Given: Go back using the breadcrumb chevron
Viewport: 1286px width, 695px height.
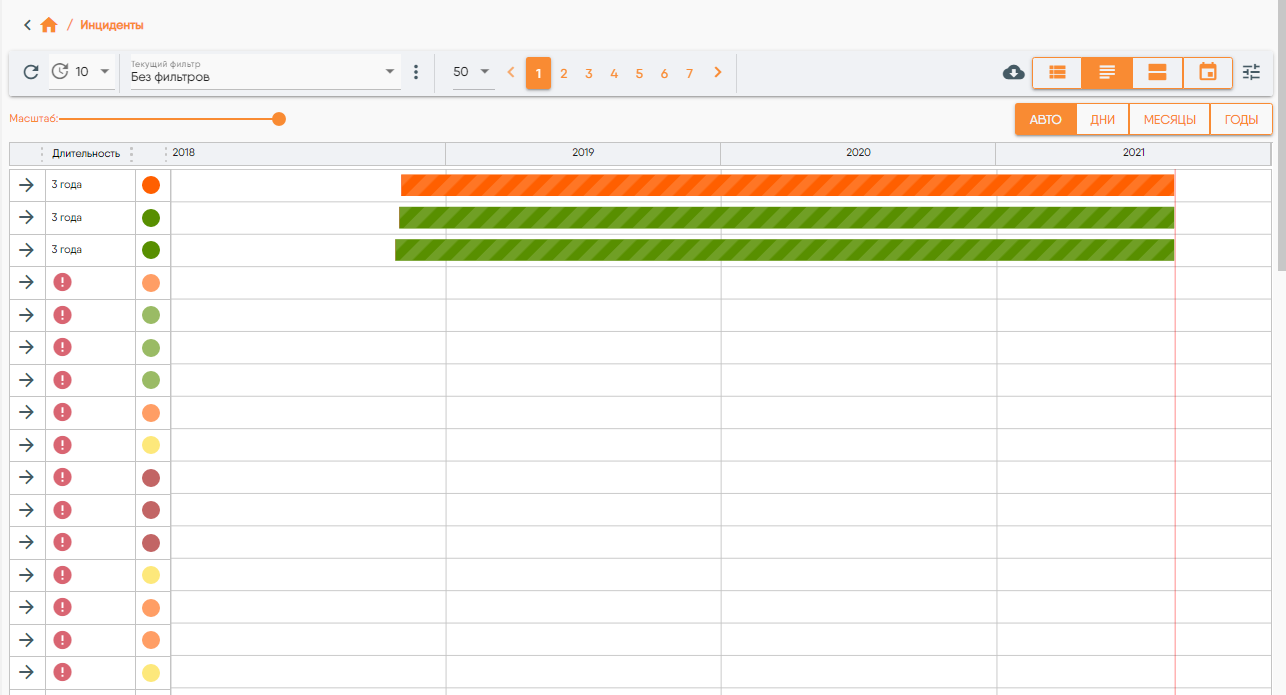Looking at the screenshot, I should click(x=27, y=25).
